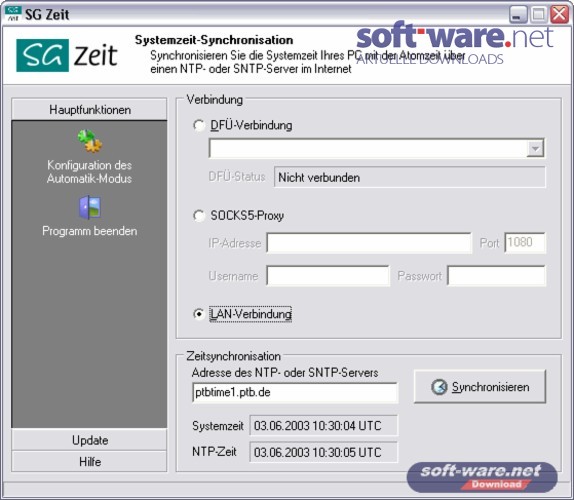Open Konfiguration des Automatik-Modus gear icon
The image size is (574, 500).
90,141
